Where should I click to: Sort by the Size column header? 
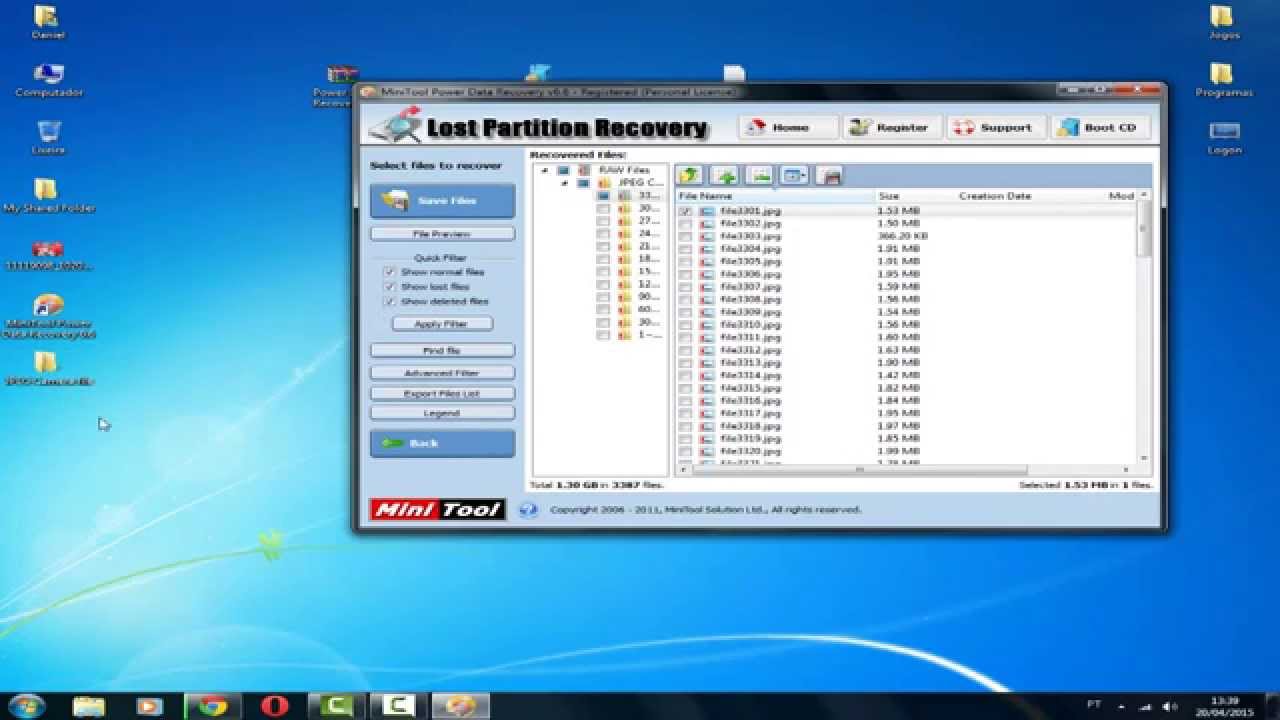(x=915, y=196)
